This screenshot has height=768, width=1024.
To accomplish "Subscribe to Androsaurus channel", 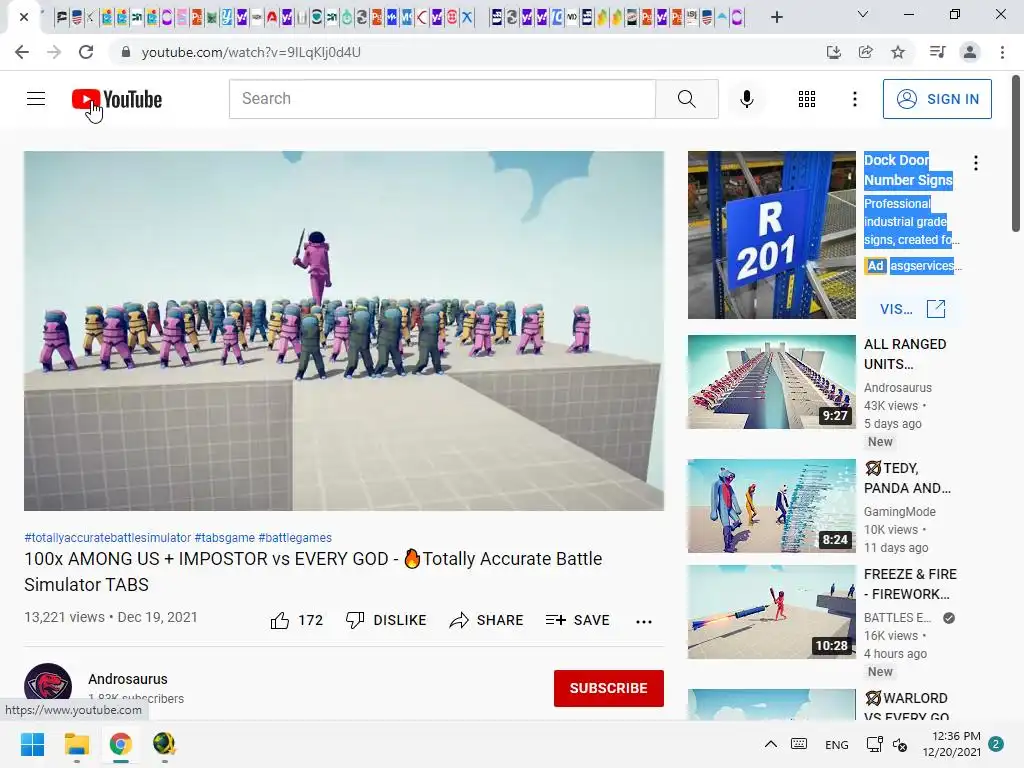I will click(x=609, y=688).
